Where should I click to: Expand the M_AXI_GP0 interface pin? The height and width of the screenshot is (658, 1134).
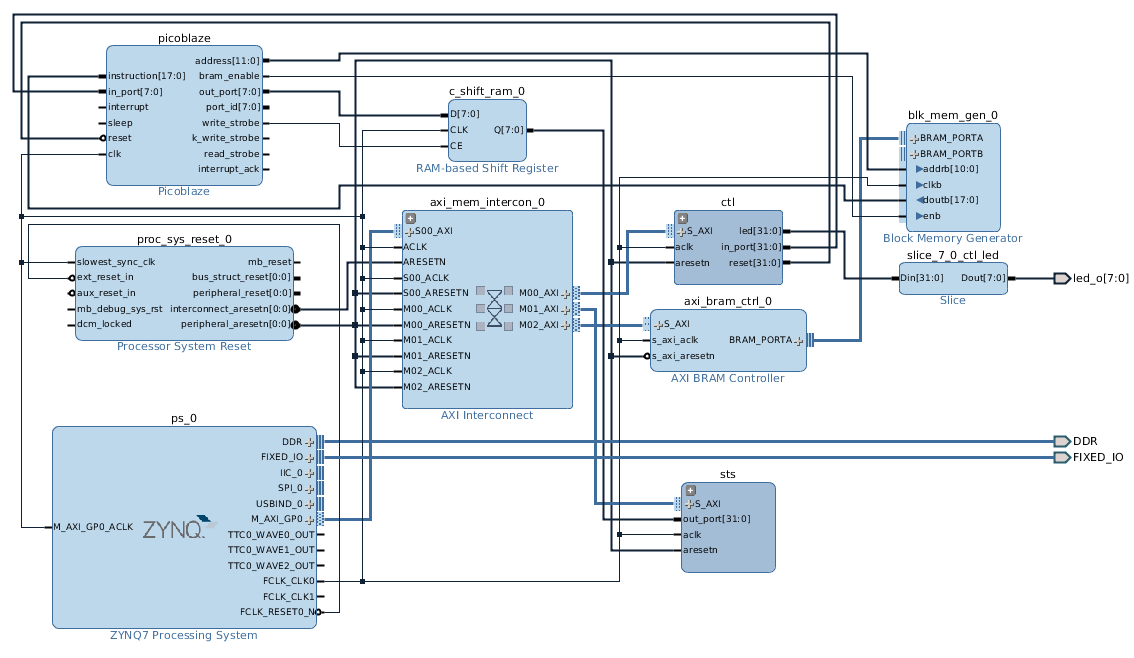point(310,520)
